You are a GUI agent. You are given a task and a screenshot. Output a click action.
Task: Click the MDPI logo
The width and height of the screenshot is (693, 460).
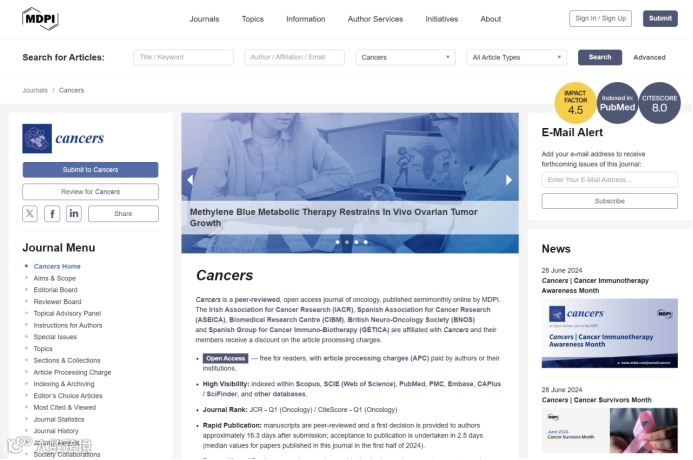40,19
